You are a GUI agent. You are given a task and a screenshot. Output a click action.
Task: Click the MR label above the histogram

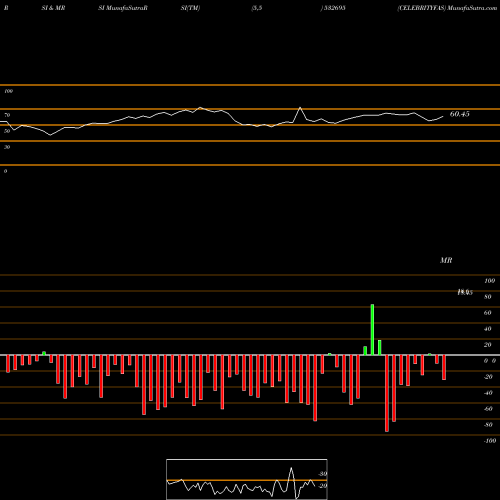point(446,260)
